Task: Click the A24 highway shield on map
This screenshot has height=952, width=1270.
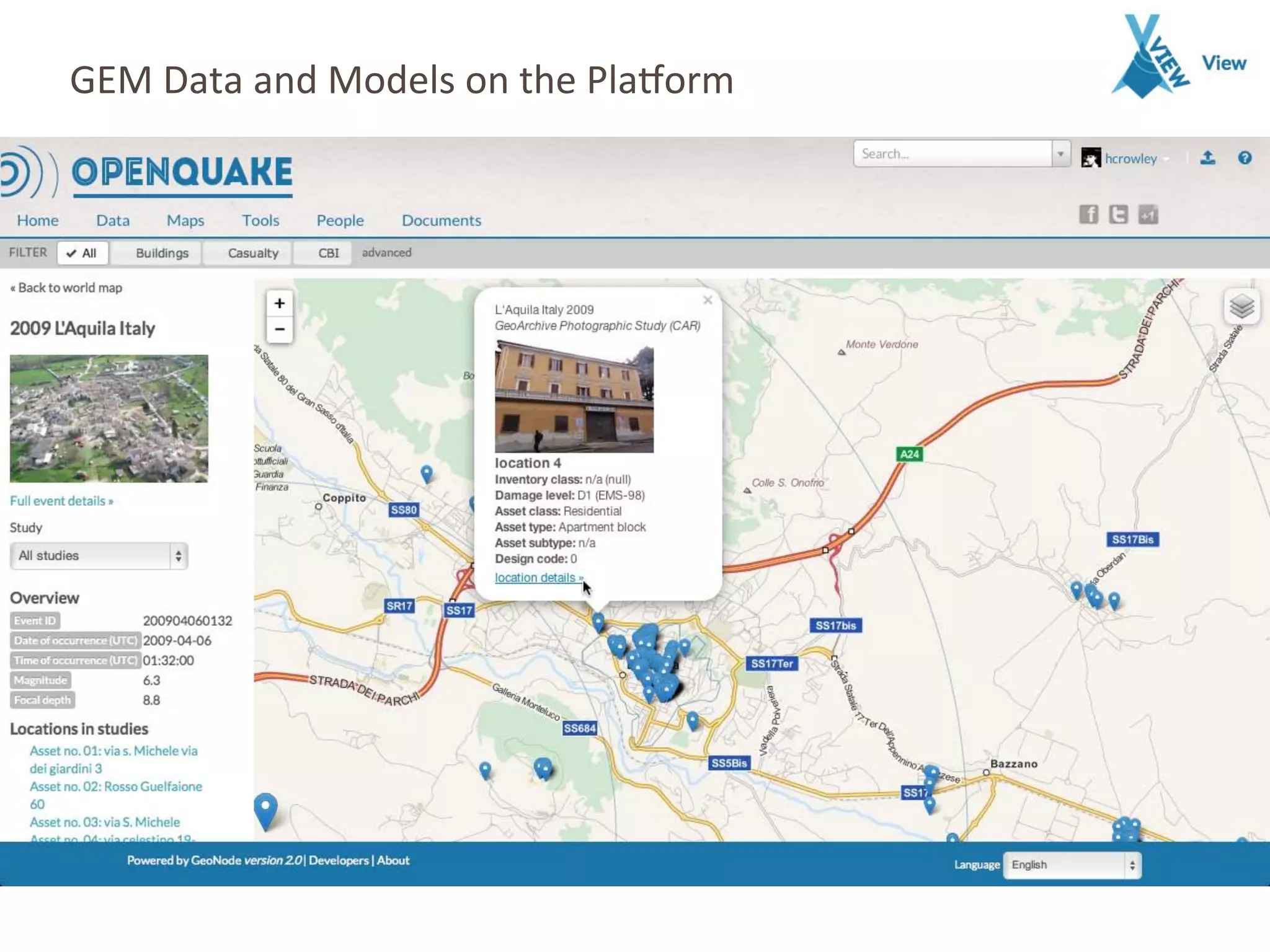Action: [x=910, y=454]
